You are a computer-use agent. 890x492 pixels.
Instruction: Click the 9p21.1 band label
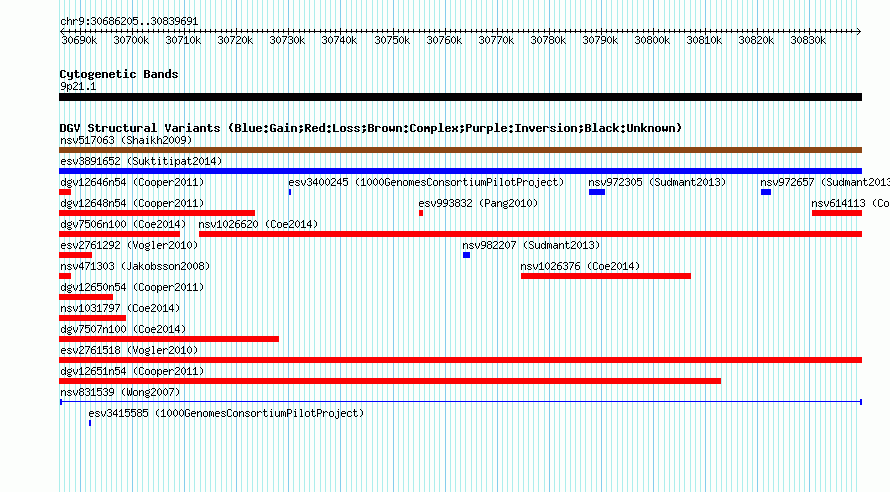78,86
